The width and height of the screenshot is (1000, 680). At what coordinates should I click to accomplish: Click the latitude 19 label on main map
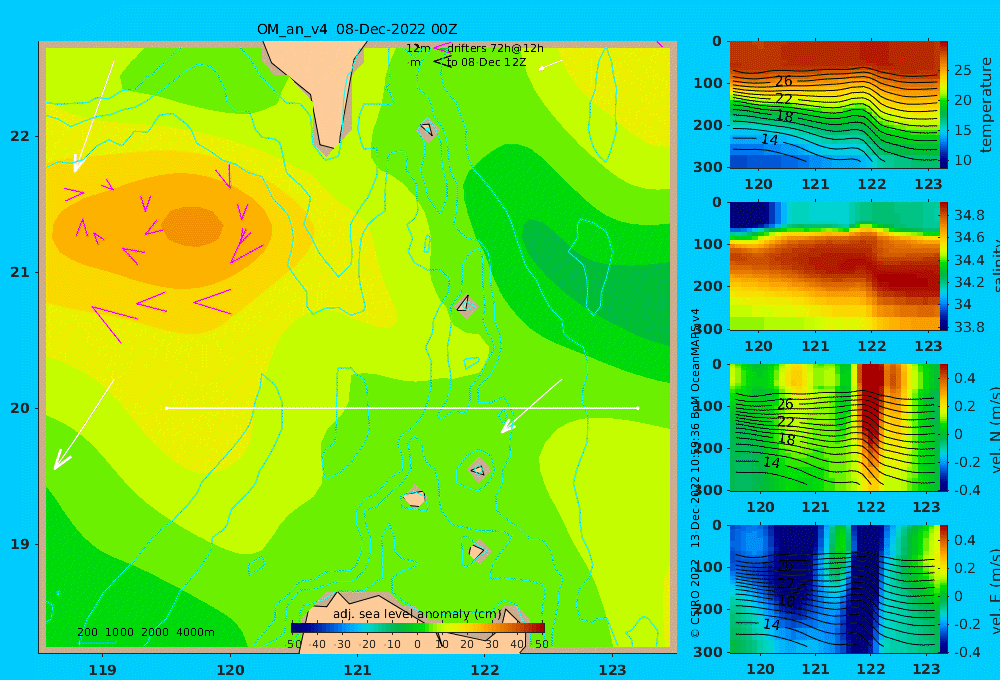tap(20, 544)
